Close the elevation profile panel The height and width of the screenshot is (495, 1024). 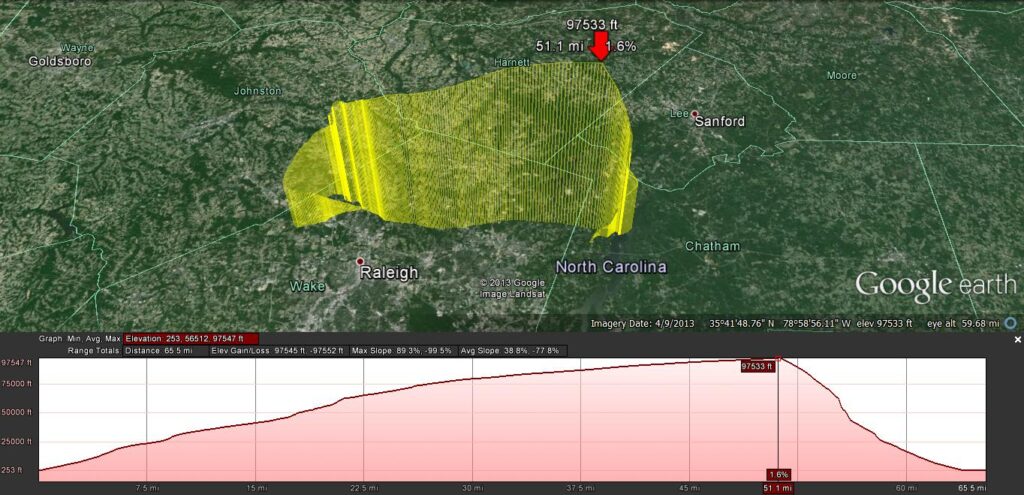click(1017, 340)
